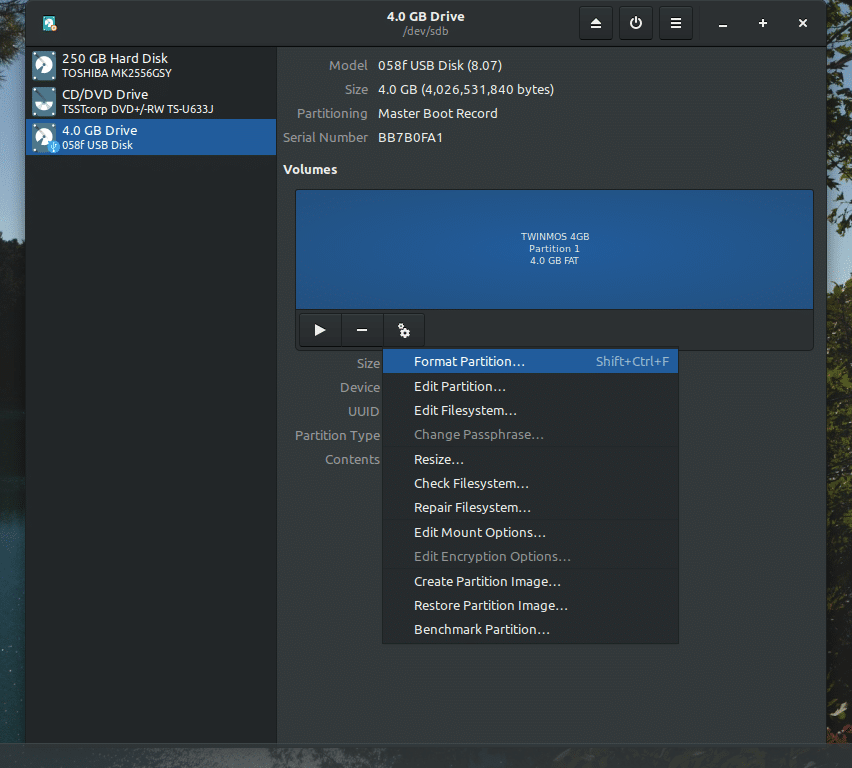Choose Create Partition Image menu entry
This screenshot has height=768, width=852.
pos(530,581)
